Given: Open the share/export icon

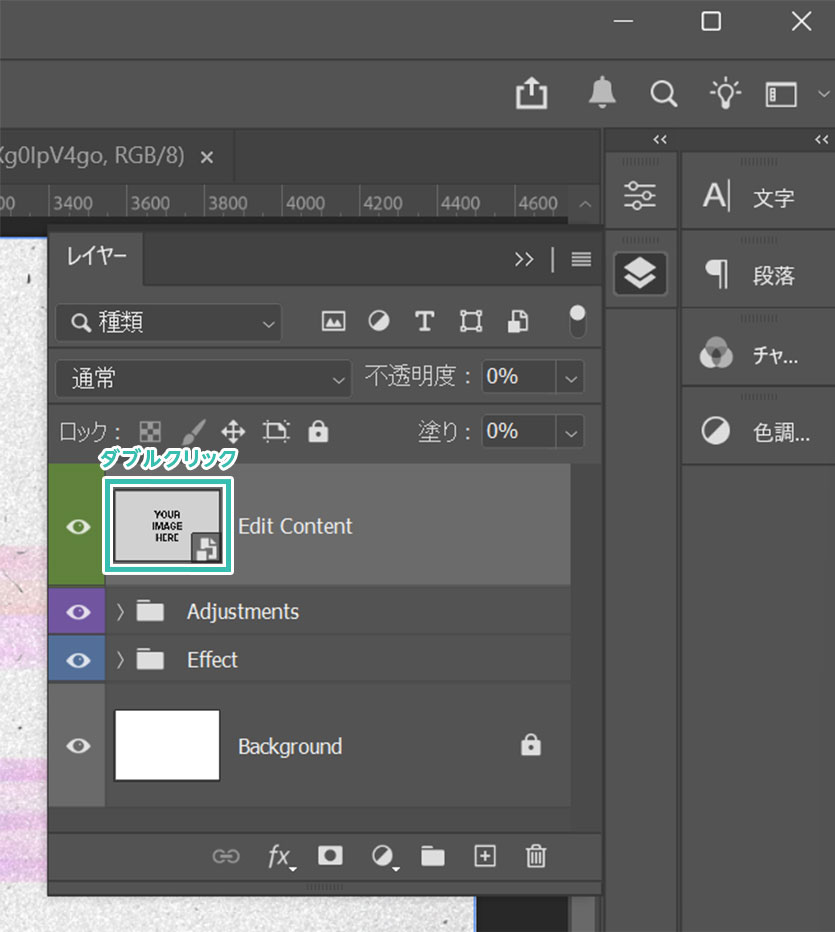Looking at the screenshot, I should (532, 94).
